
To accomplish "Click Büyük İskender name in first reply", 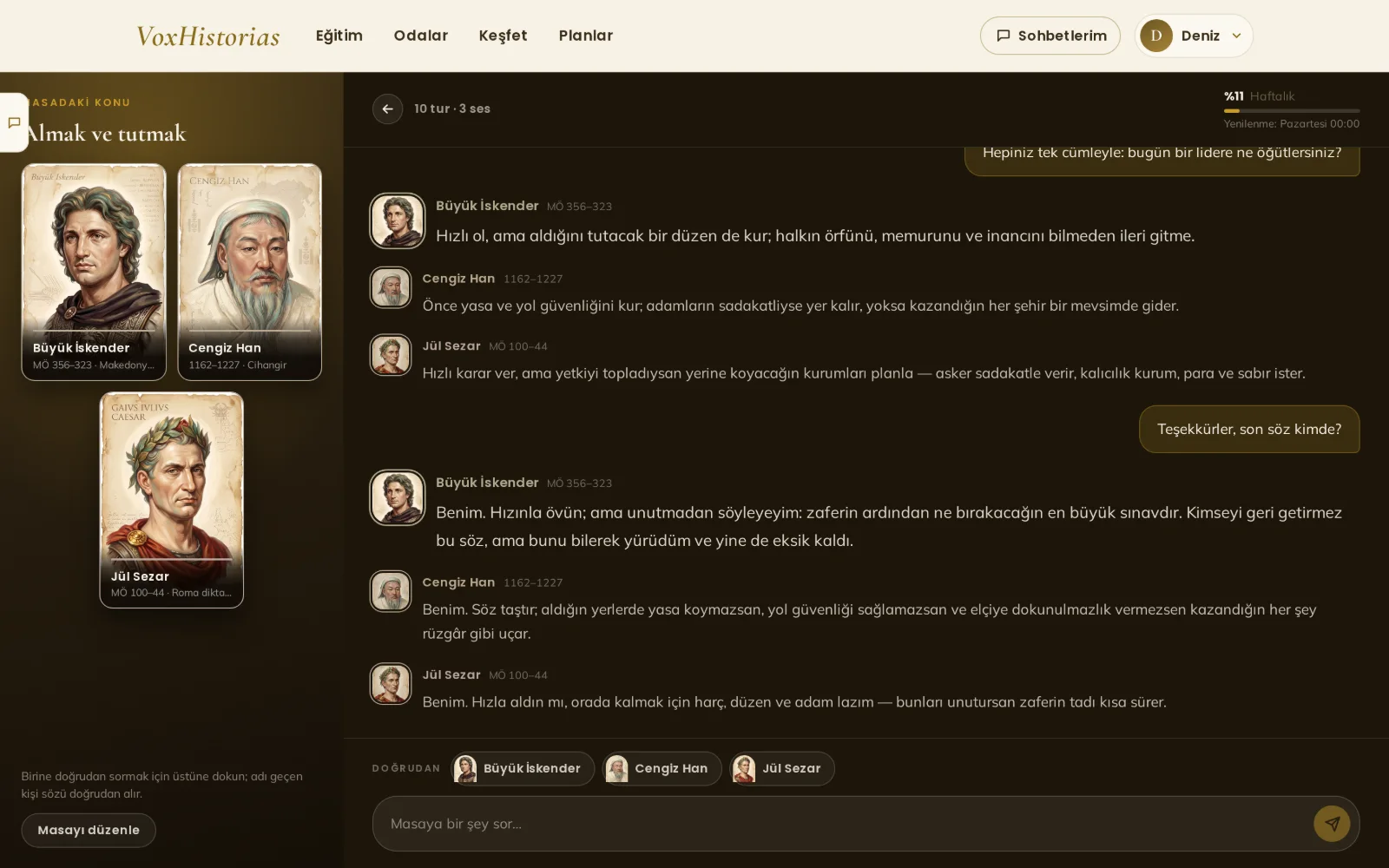I will click(487, 206).
